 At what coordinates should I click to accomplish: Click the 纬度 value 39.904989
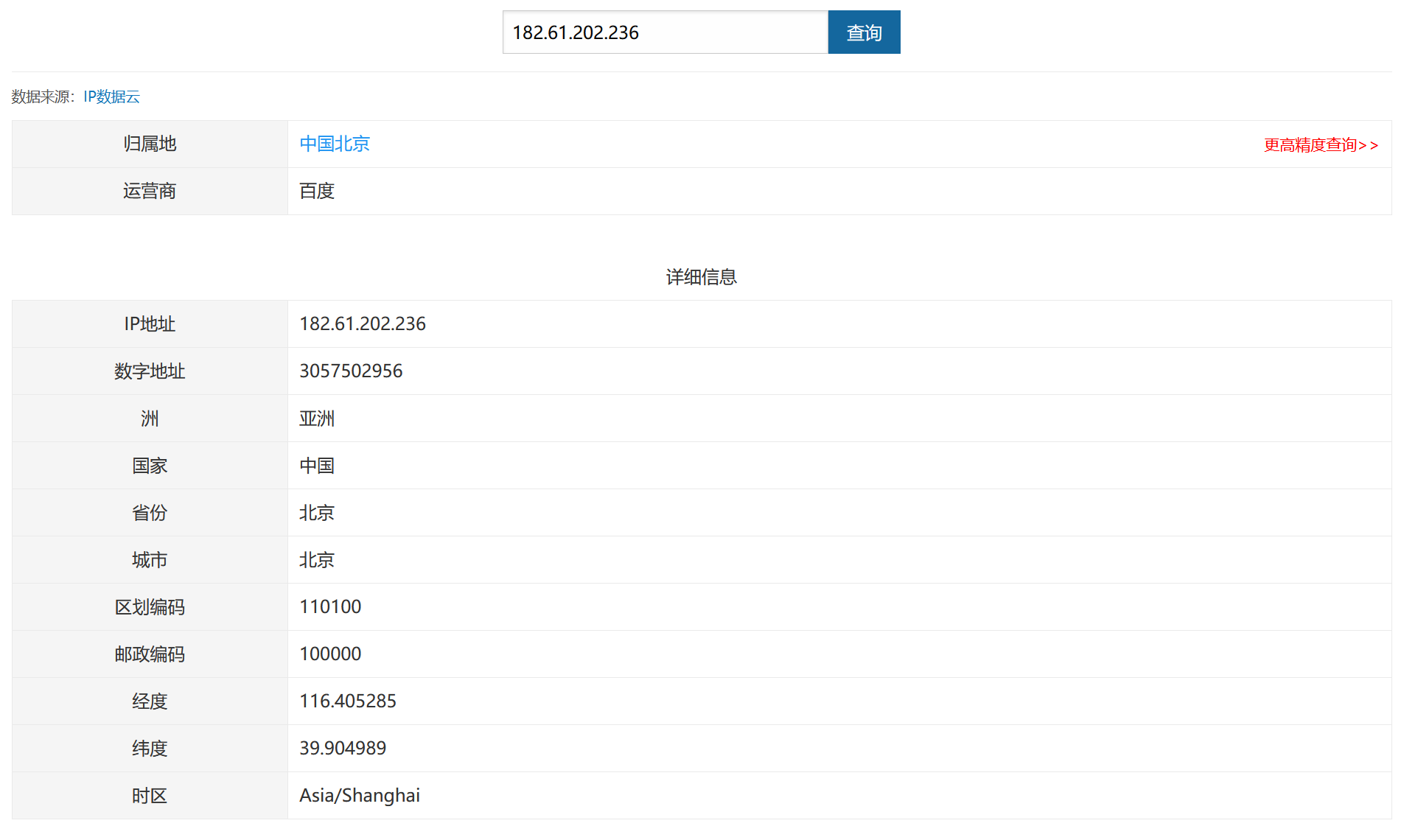coord(341,748)
